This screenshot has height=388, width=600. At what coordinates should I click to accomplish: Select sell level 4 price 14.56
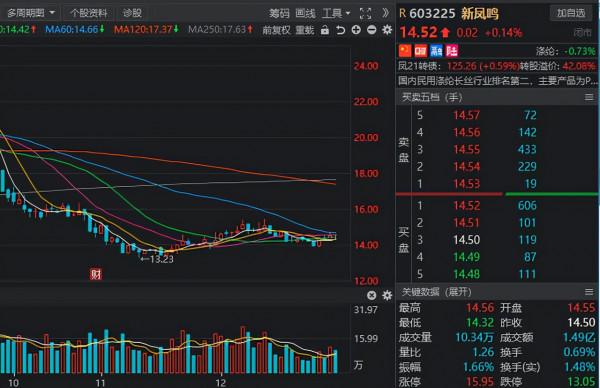pos(466,132)
